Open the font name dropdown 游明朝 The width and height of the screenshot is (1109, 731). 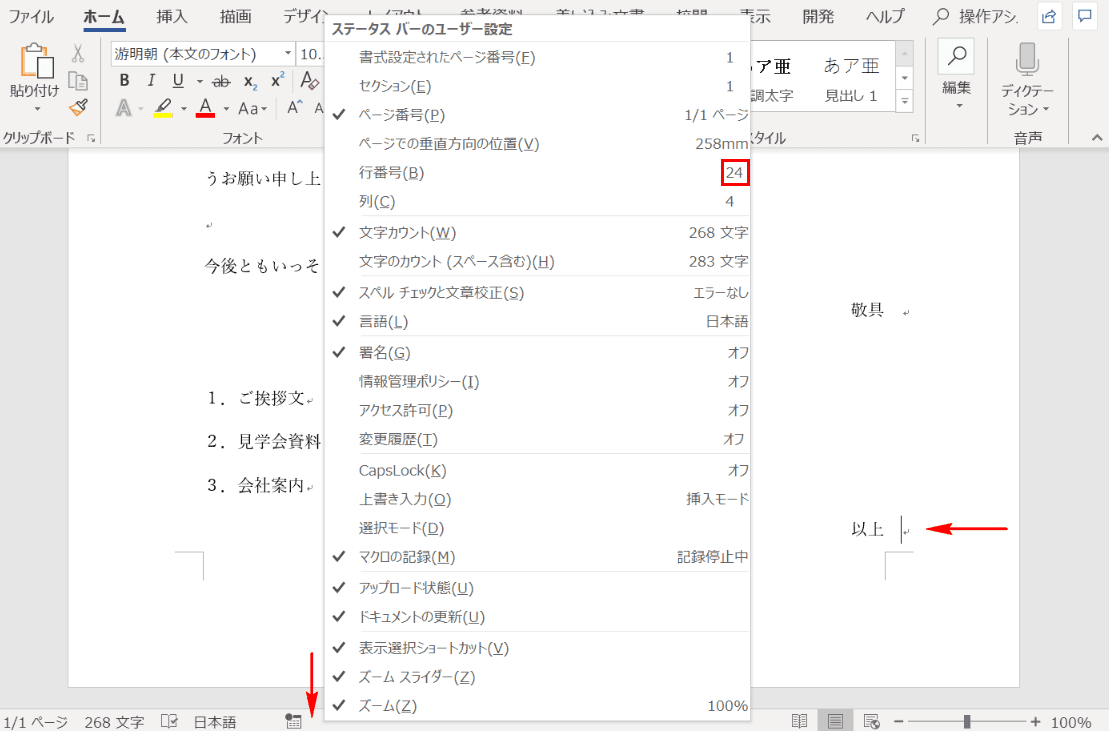tap(288, 54)
